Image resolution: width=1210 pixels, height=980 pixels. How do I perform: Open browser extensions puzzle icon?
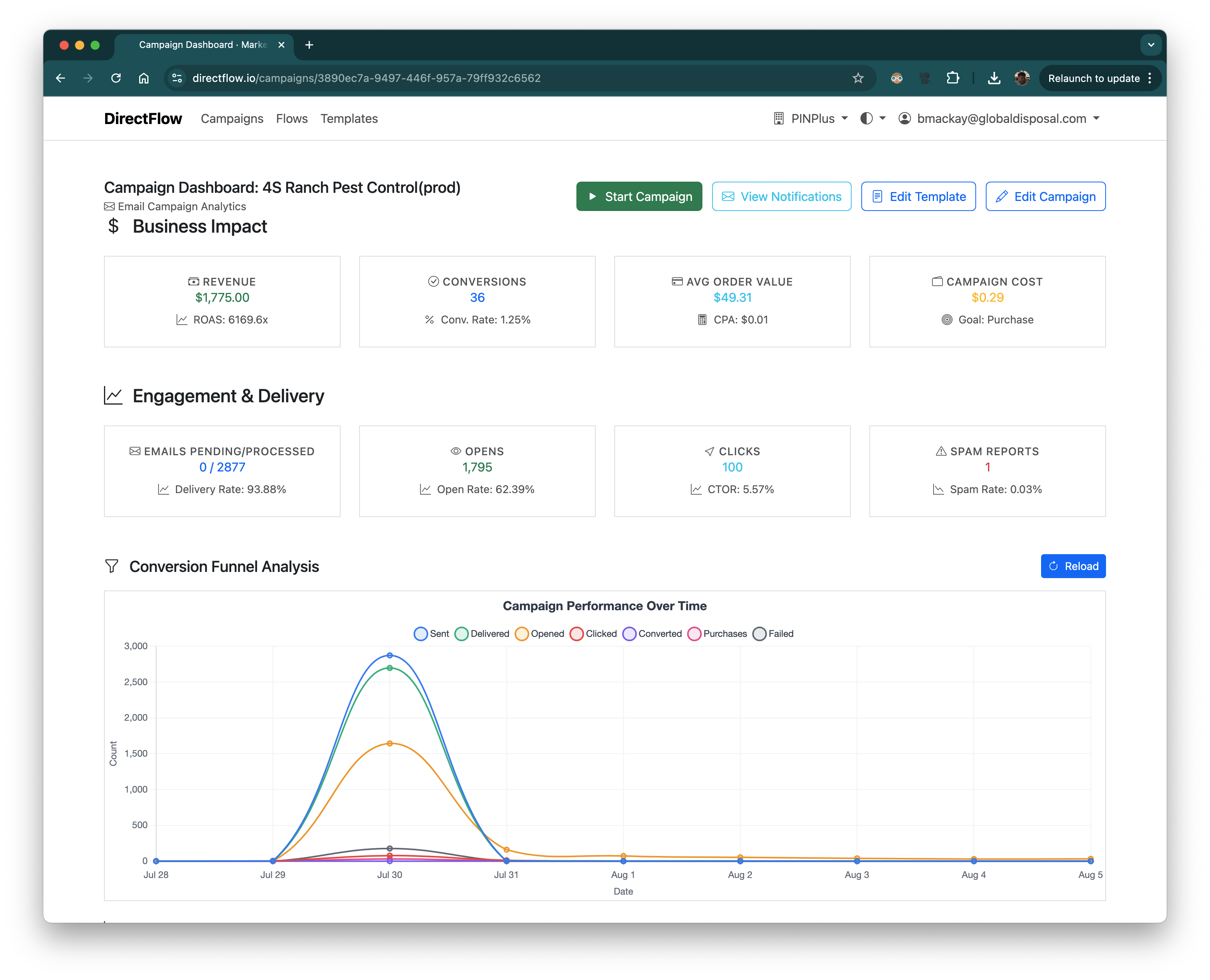pos(953,78)
